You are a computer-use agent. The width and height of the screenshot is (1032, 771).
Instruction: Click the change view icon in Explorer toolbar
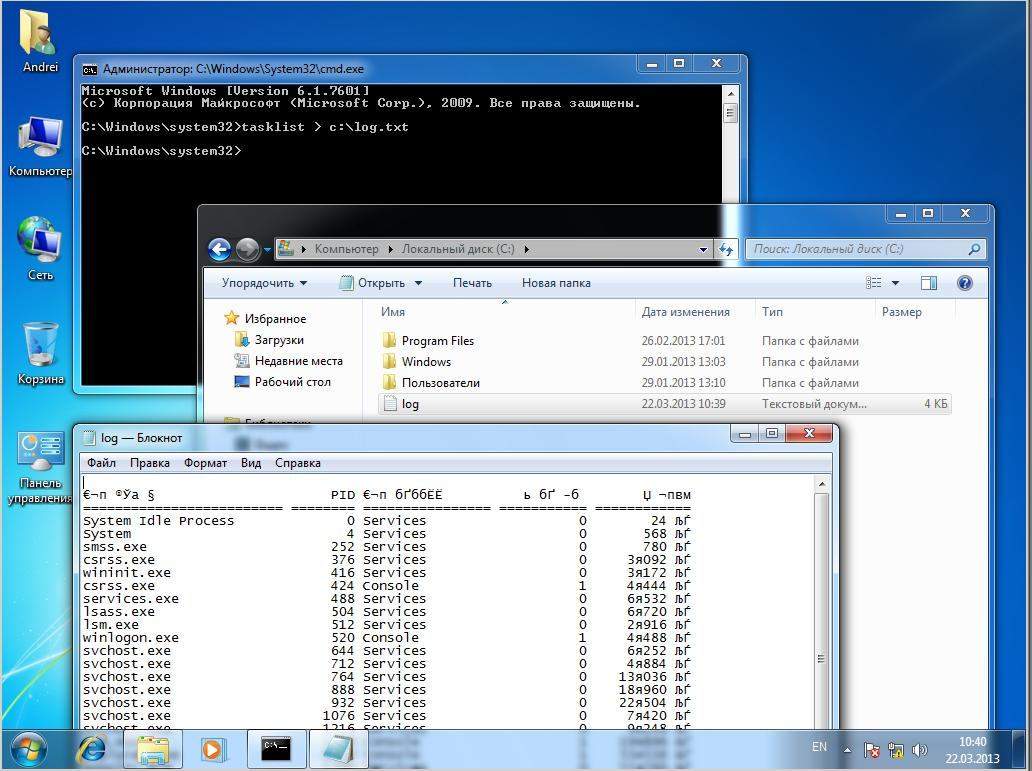(x=873, y=283)
